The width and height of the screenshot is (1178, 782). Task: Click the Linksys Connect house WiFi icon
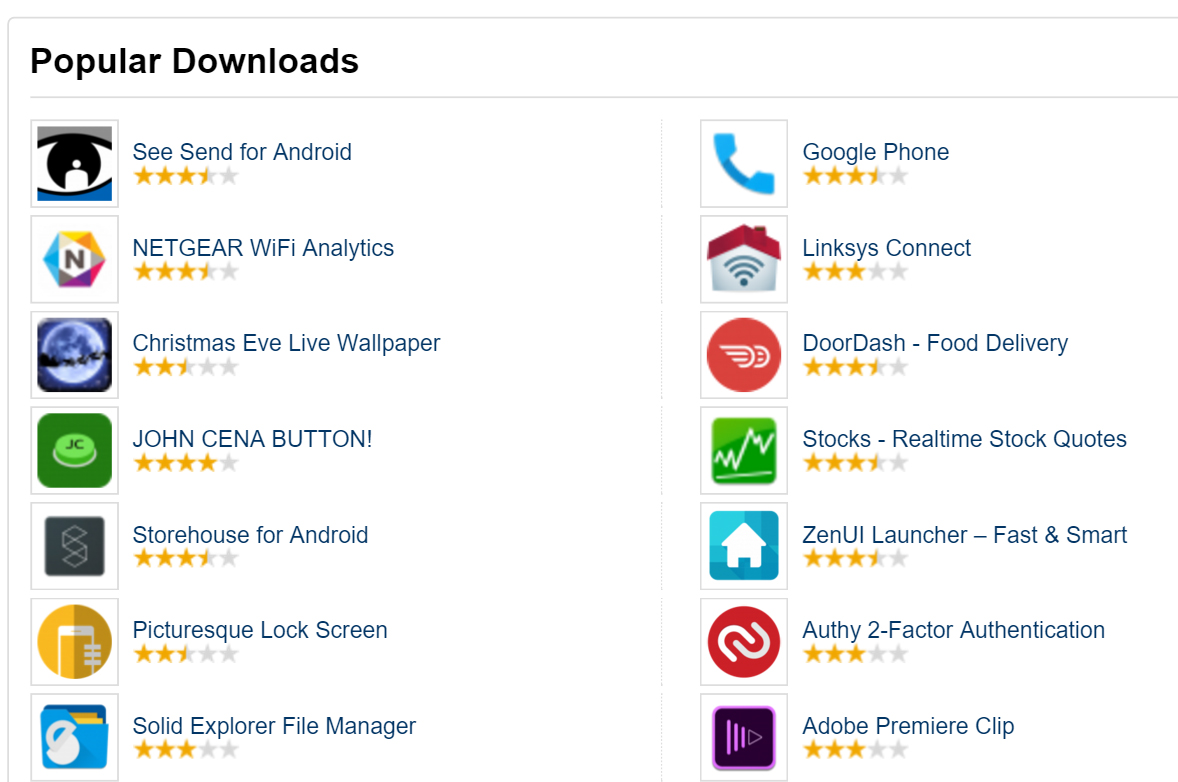click(x=744, y=259)
